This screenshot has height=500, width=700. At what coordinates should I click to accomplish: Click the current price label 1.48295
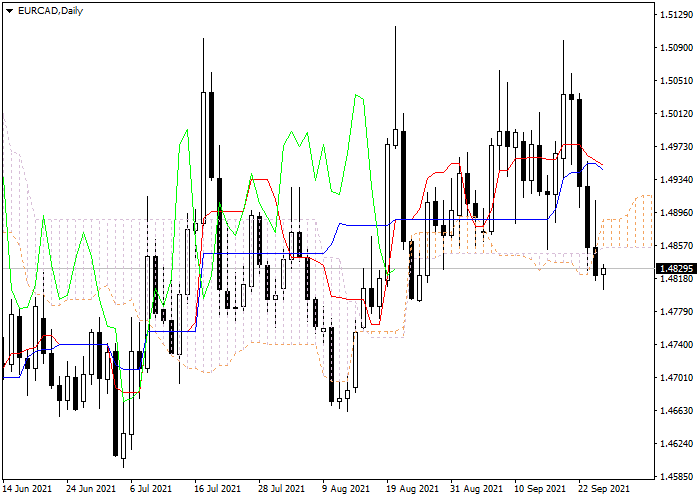pyautogui.click(x=677, y=268)
